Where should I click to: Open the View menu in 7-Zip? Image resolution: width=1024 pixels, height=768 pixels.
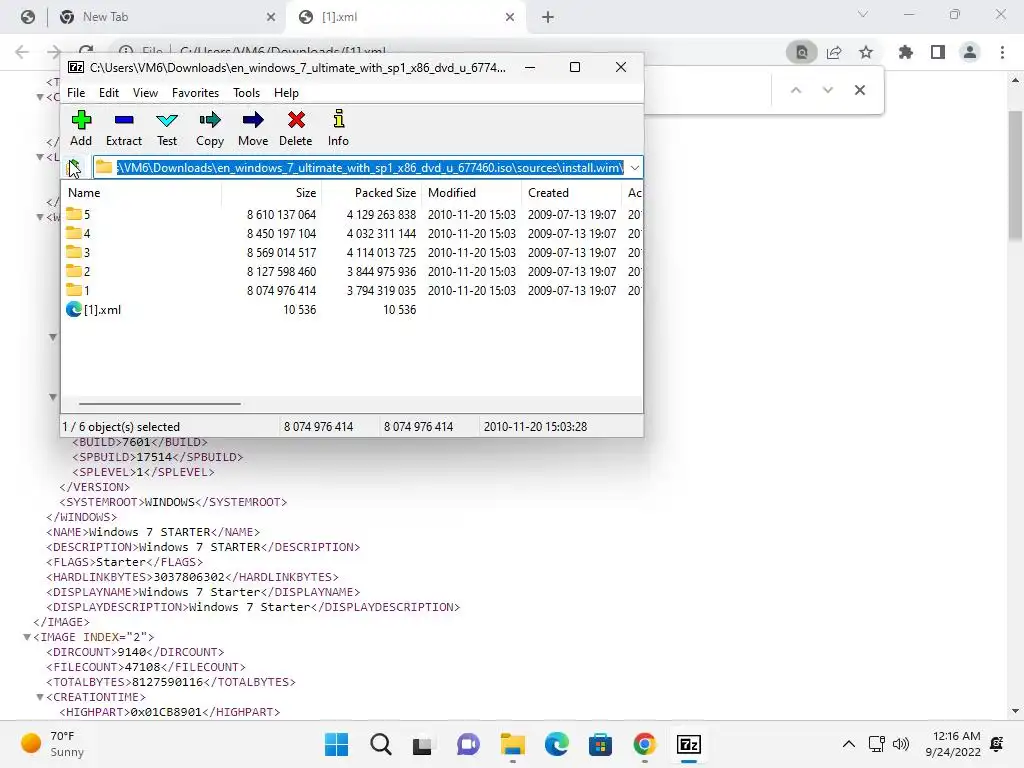(x=145, y=93)
